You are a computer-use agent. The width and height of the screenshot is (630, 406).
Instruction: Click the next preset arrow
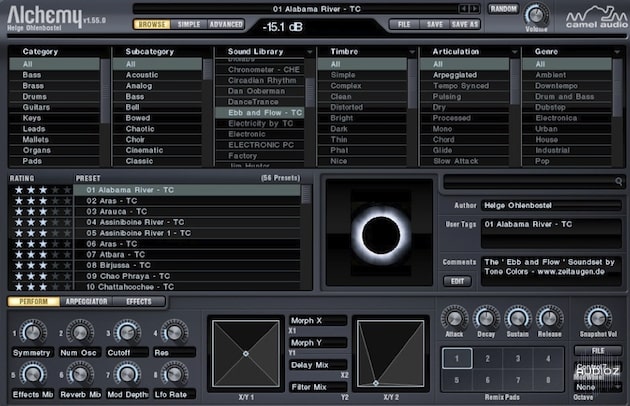coord(475,8)
